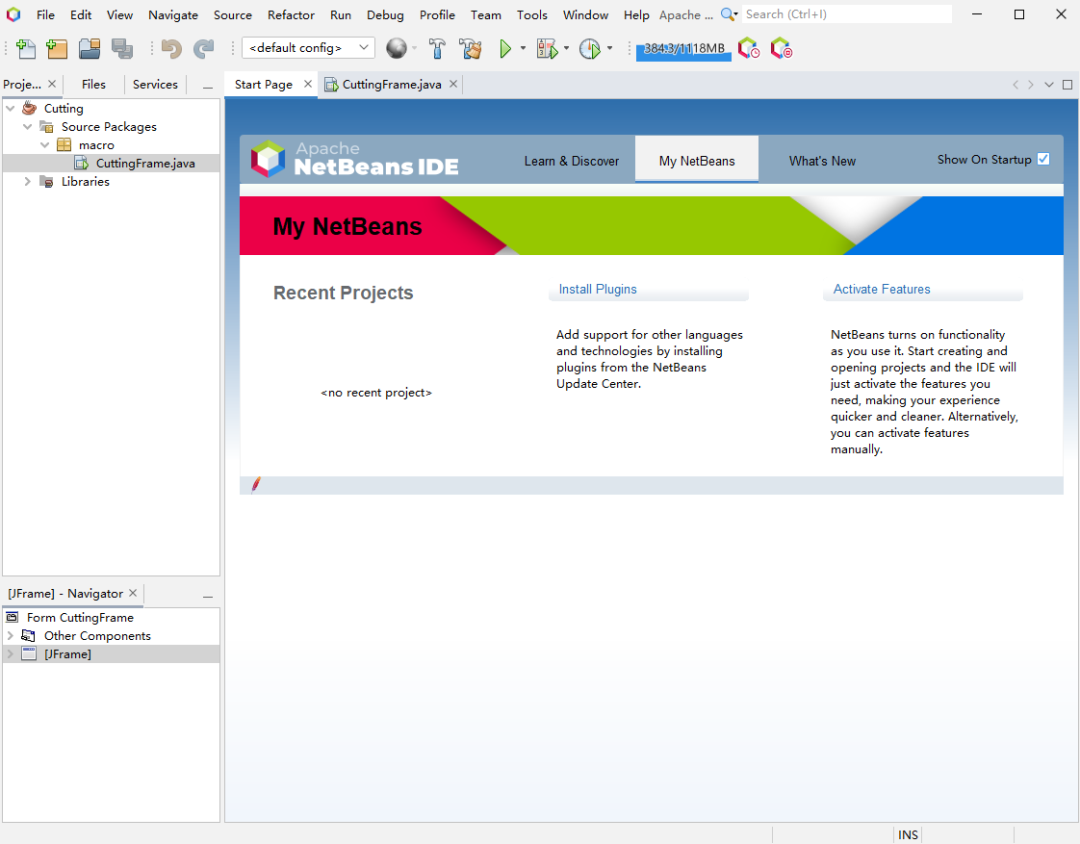The image size is (1080, 844).
Task: Click the New File toolbar icon
Action: [25, 48]
